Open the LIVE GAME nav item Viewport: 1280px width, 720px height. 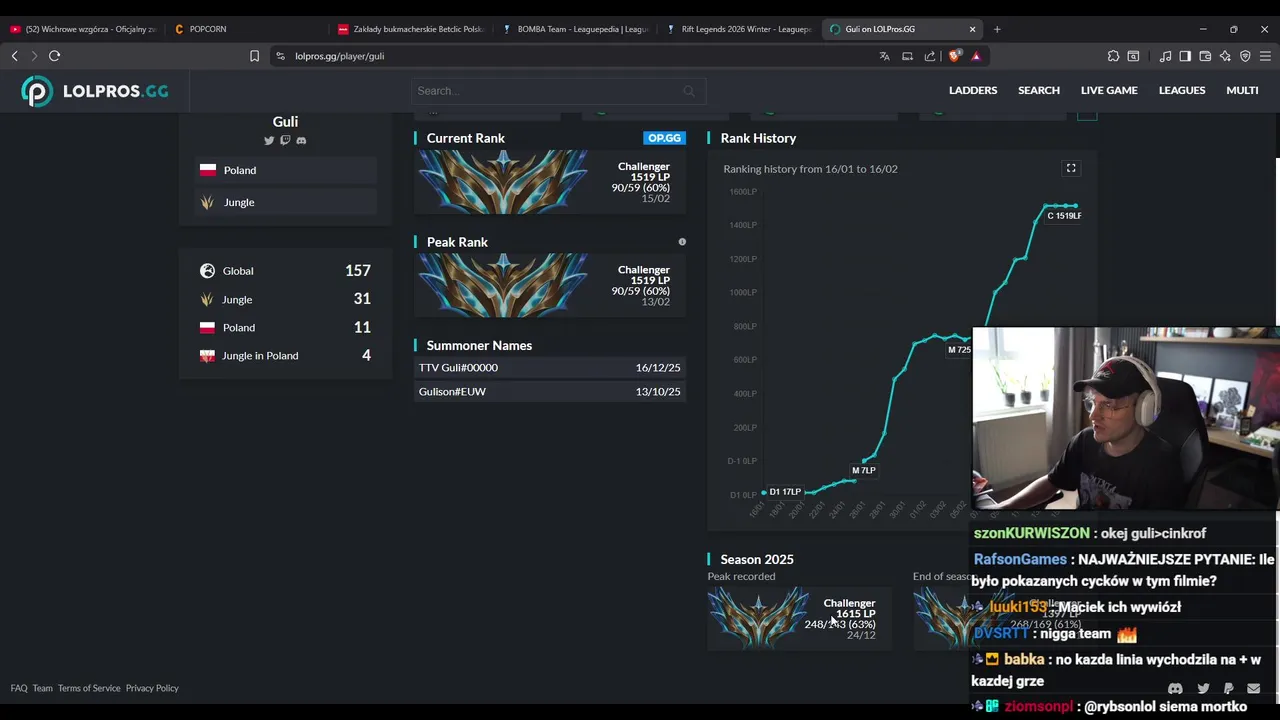click(x=1109, y=90)
